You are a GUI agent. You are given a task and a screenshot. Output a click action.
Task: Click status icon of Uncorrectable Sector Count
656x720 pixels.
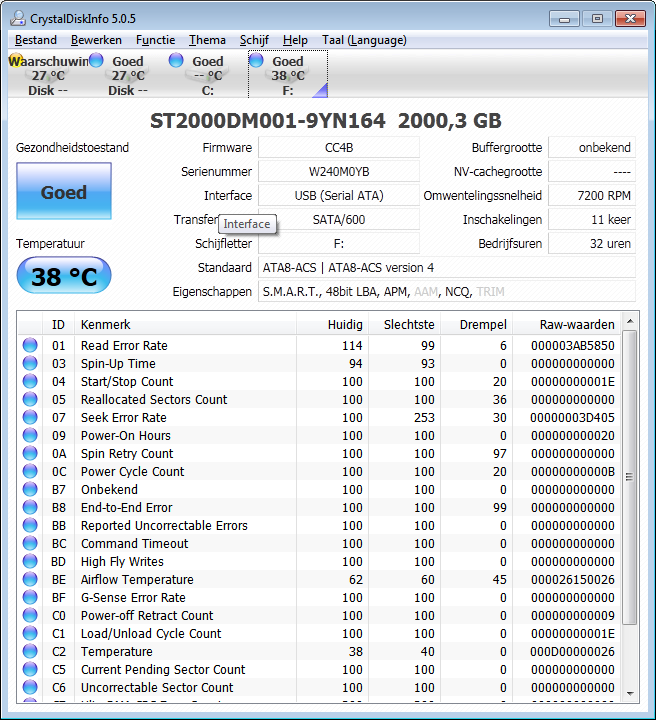click(30, 687)
